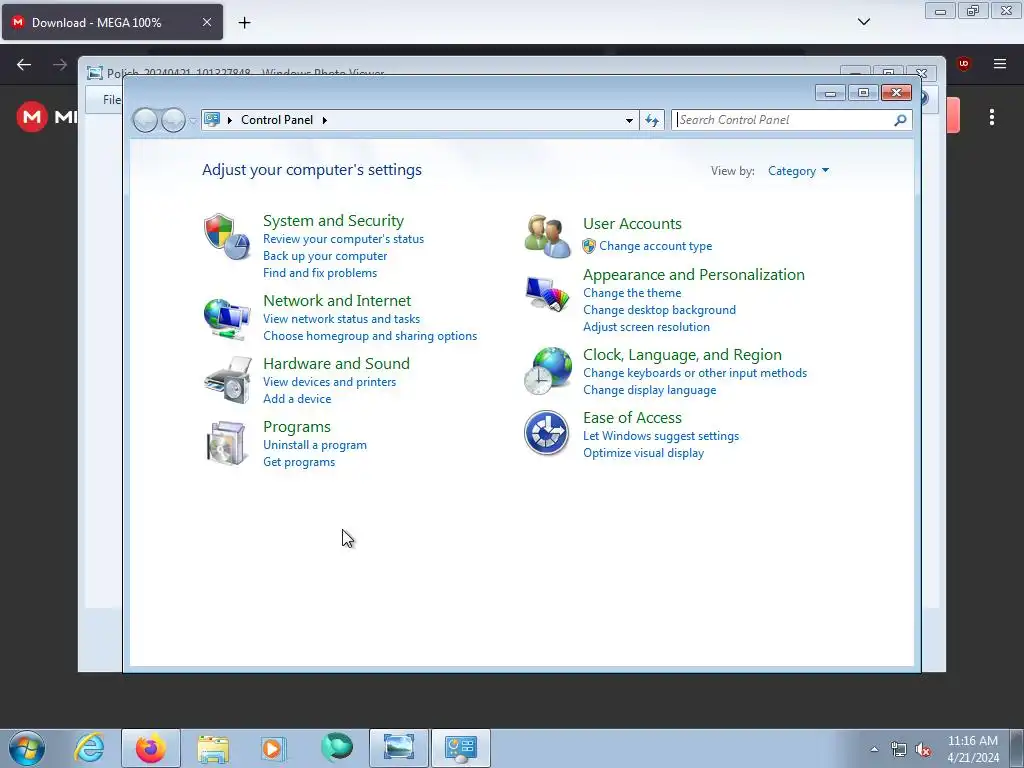The width and height of the screenshot is (1024, 768).
Task: Click Uninstall a program link
Action: coord(315,445)
